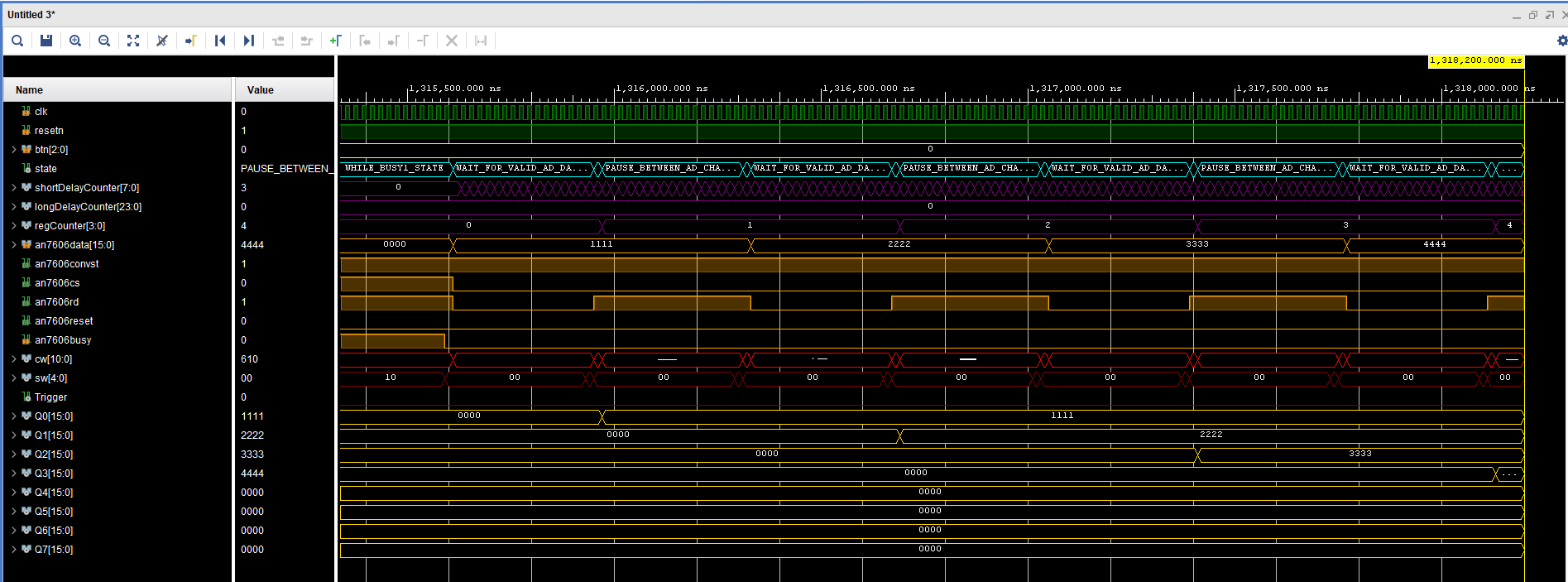Go to previous transition
This screenshot has width=1568, height=582.
click(278, 41)
